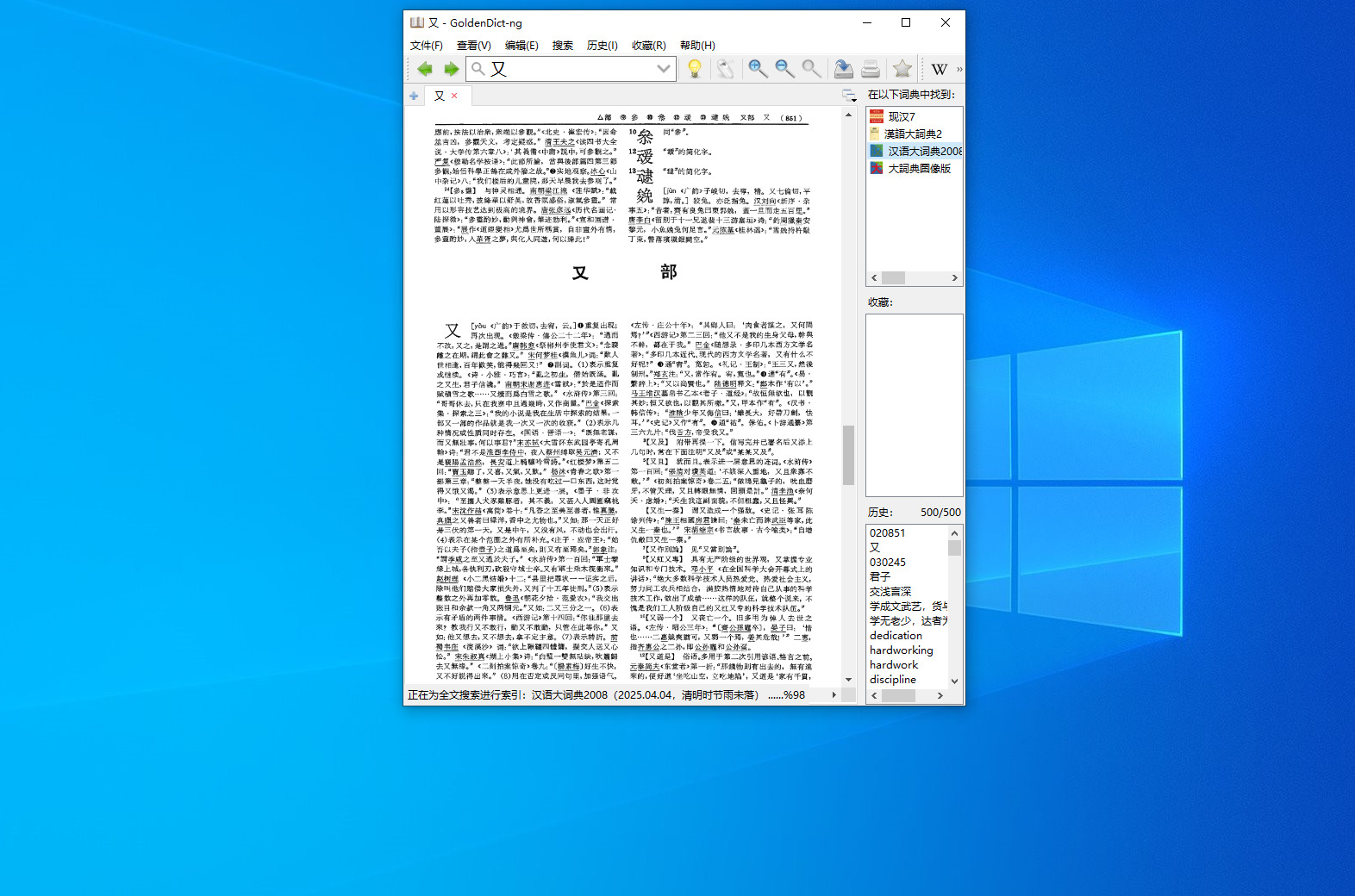Image resolution: width=1355 pixels, height=896 pixels.
Task: Open the 帮助(H) menu
Action: pyautogui.click(x=697, y=46)
